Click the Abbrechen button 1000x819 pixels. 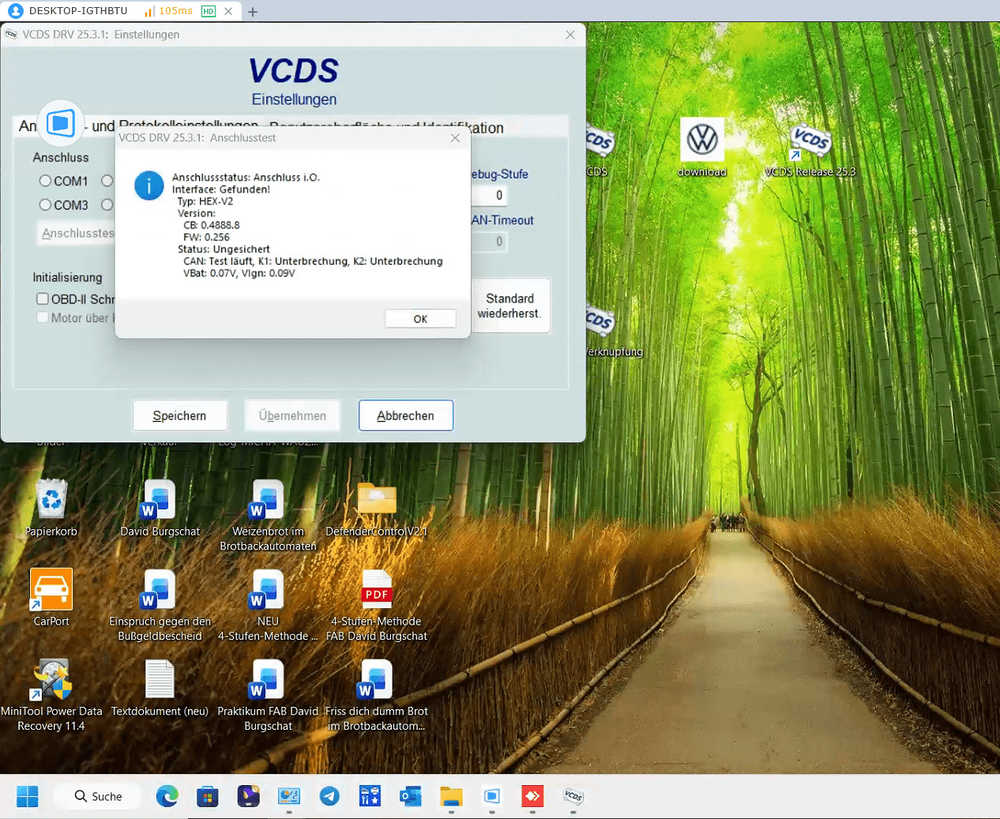(405, 416)
